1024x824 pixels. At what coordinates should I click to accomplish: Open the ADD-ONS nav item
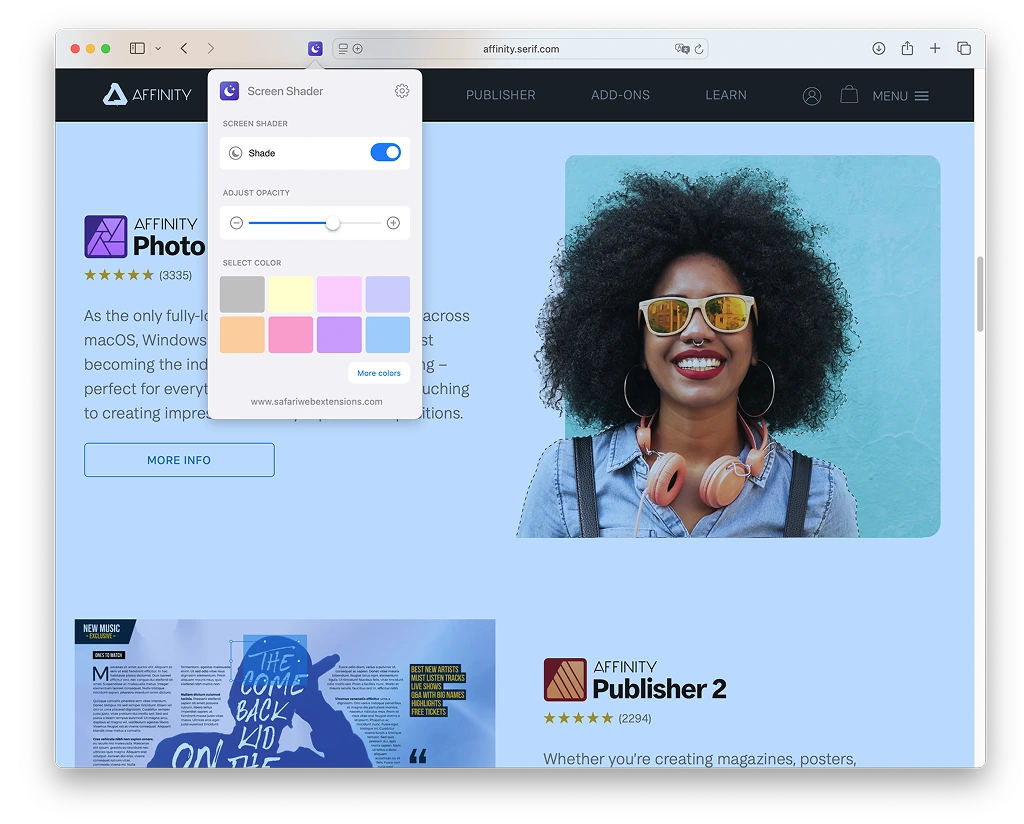pyautogui.click(x=620, y=95)
